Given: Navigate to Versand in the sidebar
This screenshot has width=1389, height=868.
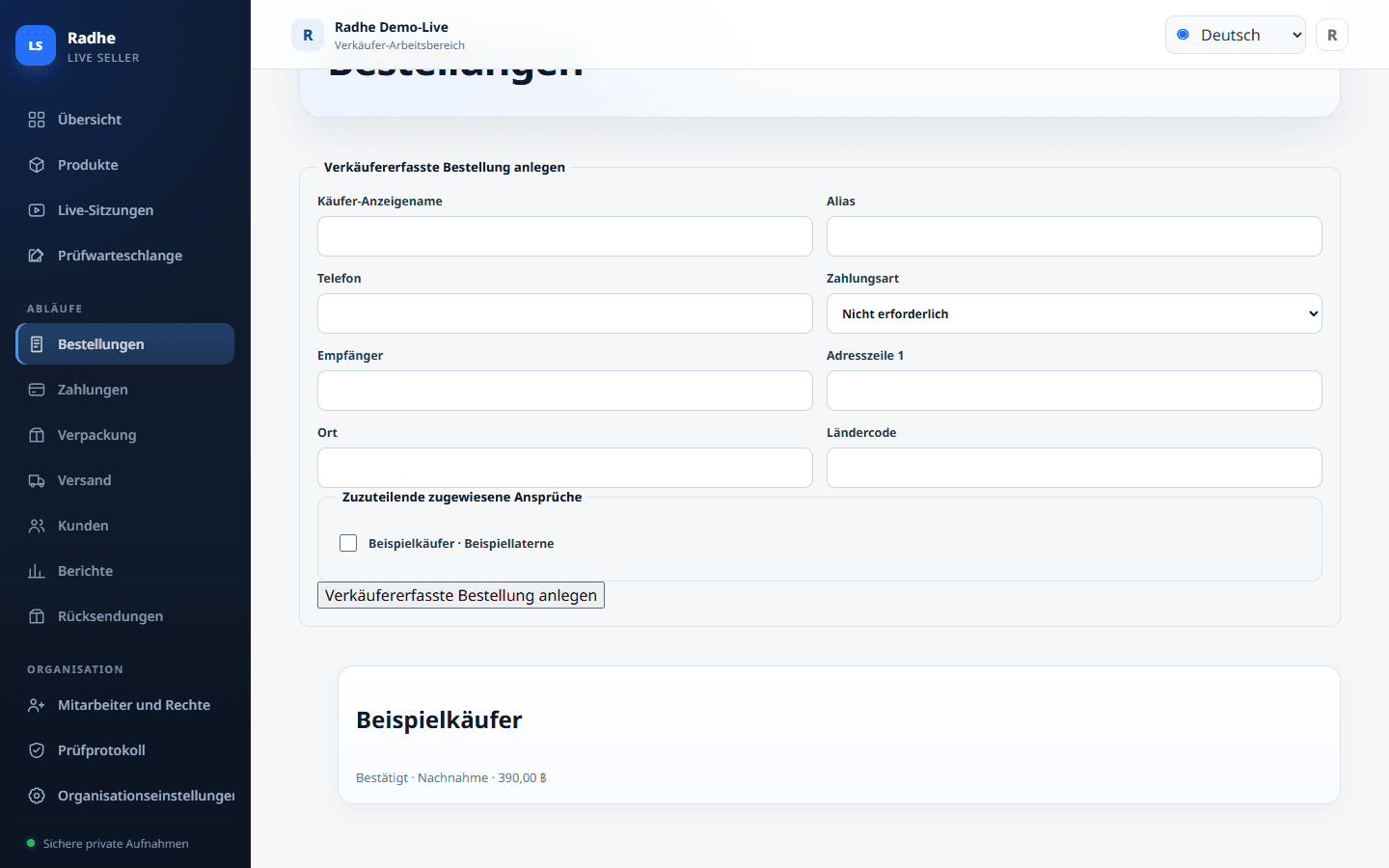Looking at the screenshot, I should click(x=125, y=480).
